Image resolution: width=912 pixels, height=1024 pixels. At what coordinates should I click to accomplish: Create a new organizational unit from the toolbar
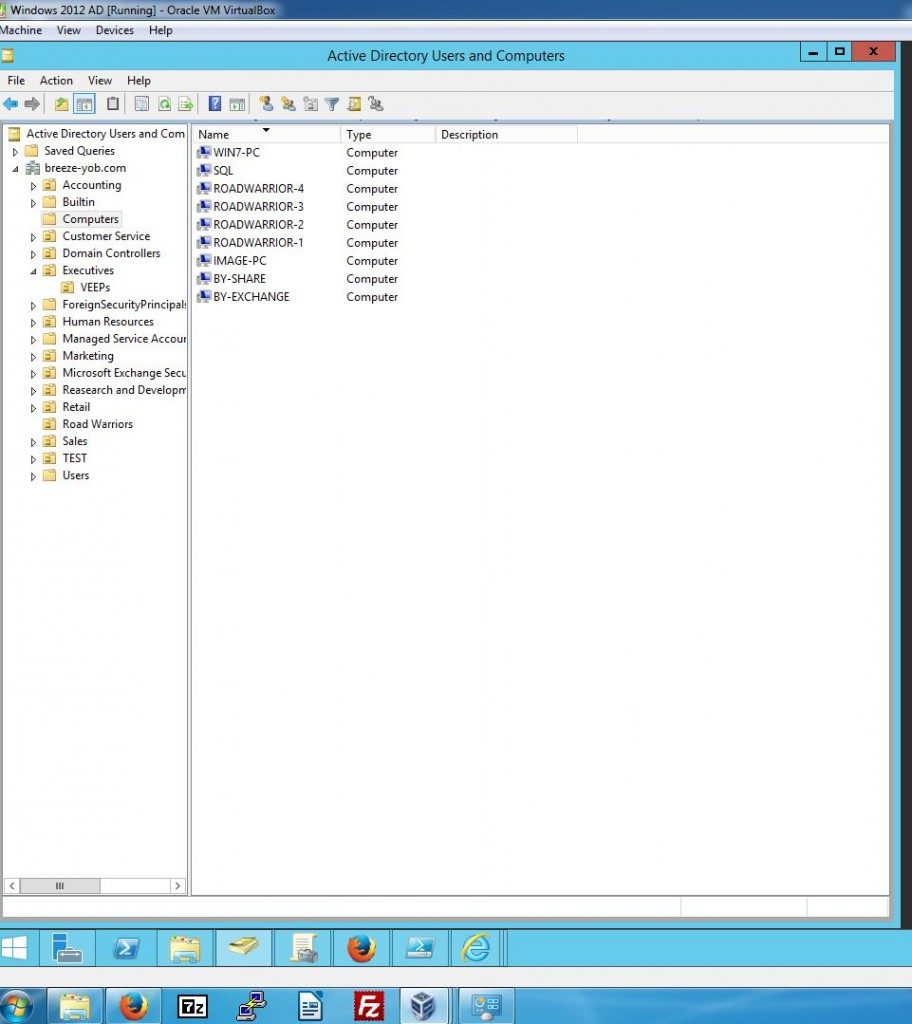pyautogui.click(x=310, y=104)
